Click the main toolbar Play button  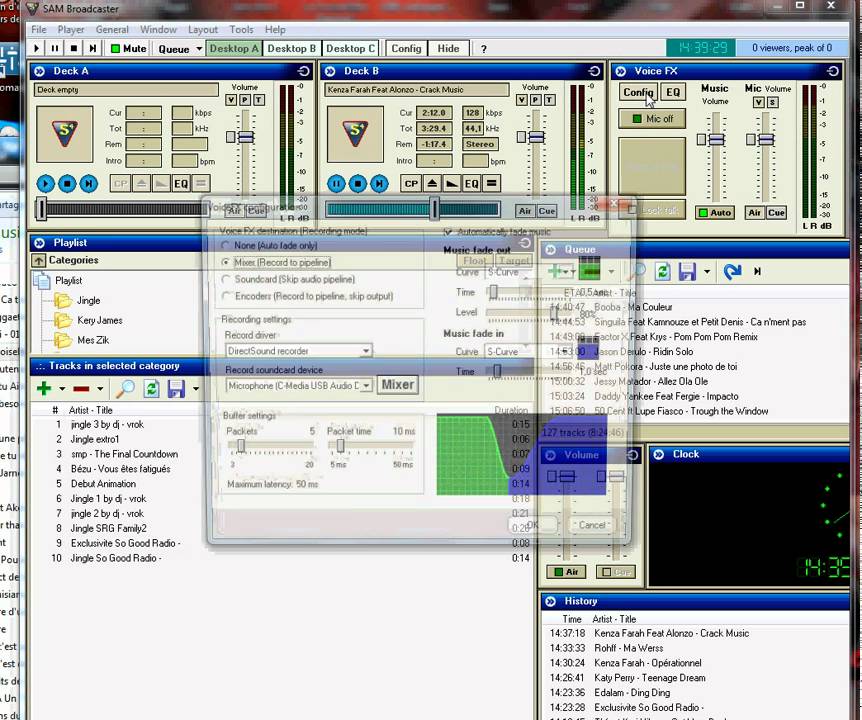pos(36,48)
